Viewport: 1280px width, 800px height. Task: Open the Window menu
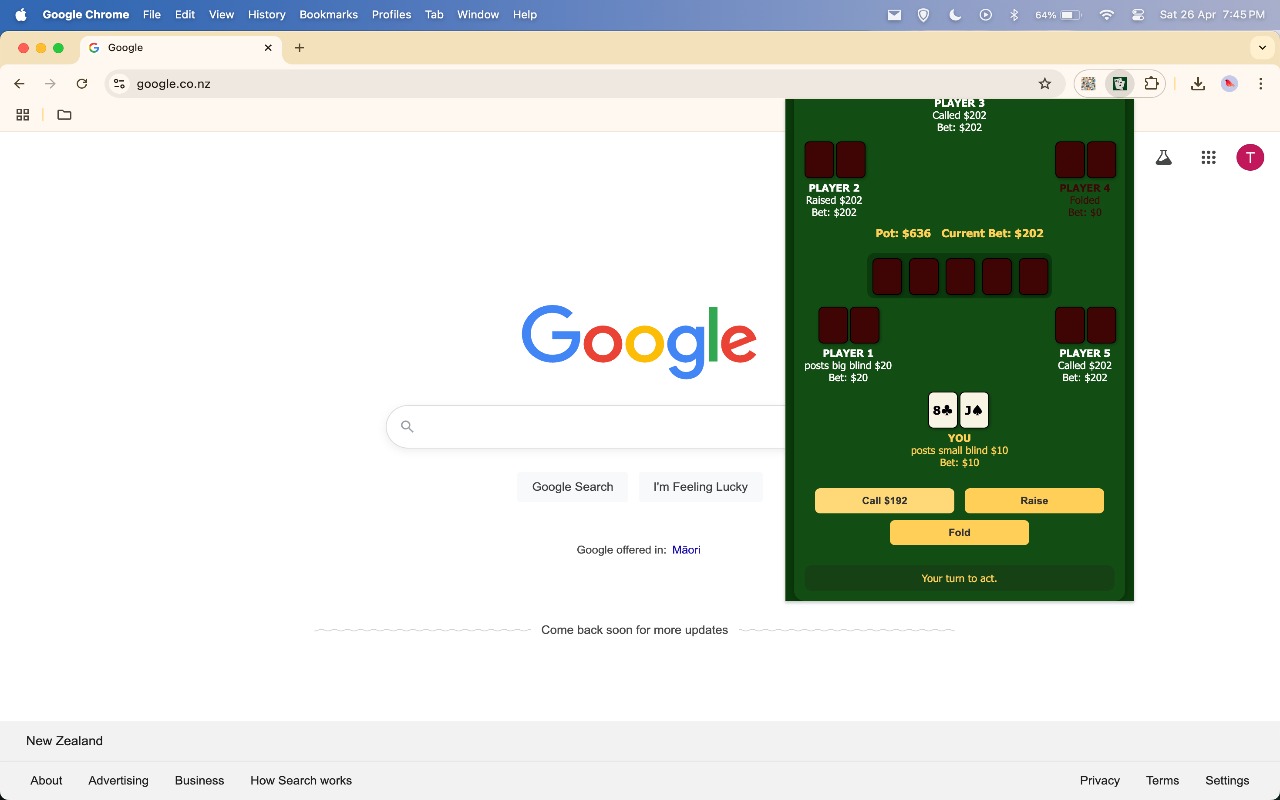click(x=478, y=15)
